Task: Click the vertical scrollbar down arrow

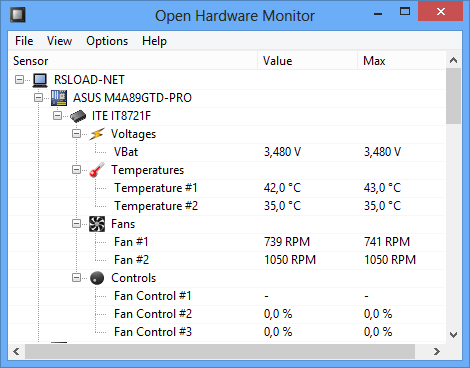Action: tap(453, 334)
